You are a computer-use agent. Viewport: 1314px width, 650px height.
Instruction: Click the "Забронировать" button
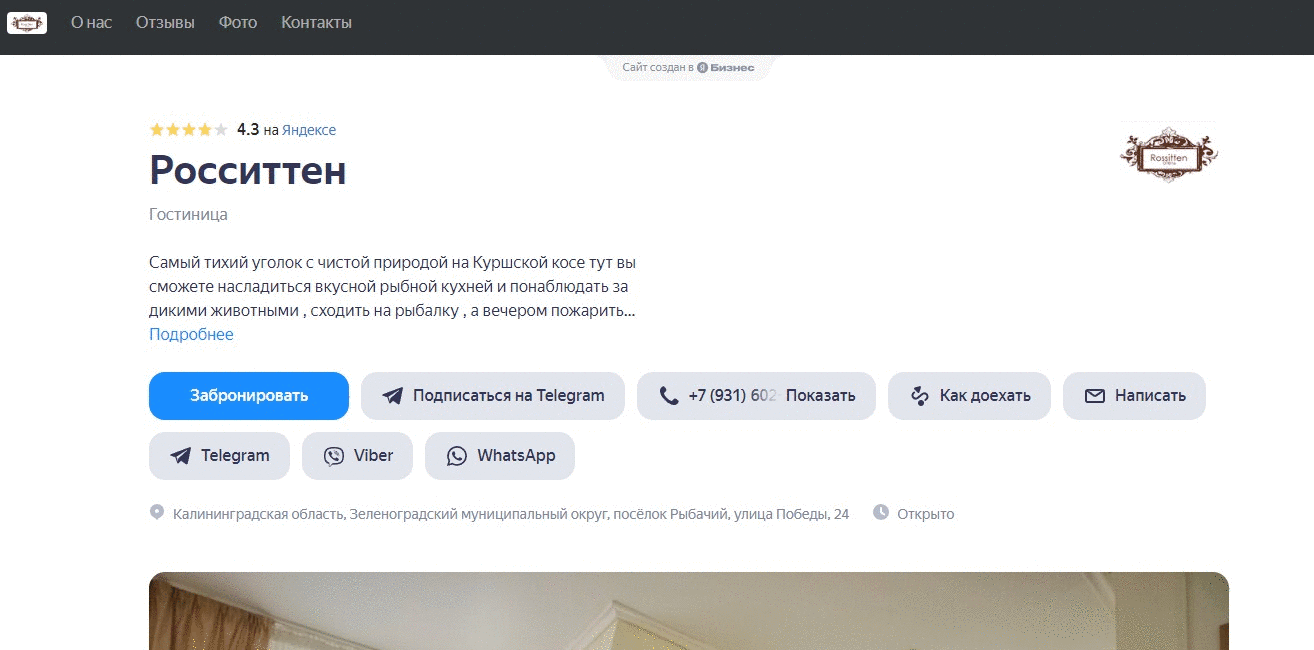tap(249, 396)
